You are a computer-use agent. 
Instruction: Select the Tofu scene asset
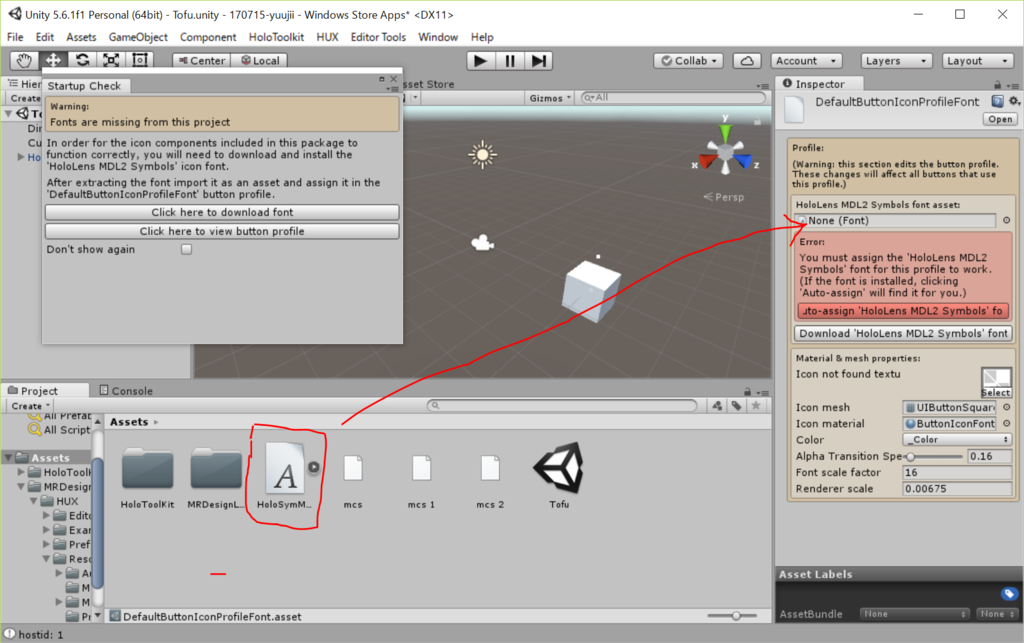pyautogui.click(x=559, y=476)
